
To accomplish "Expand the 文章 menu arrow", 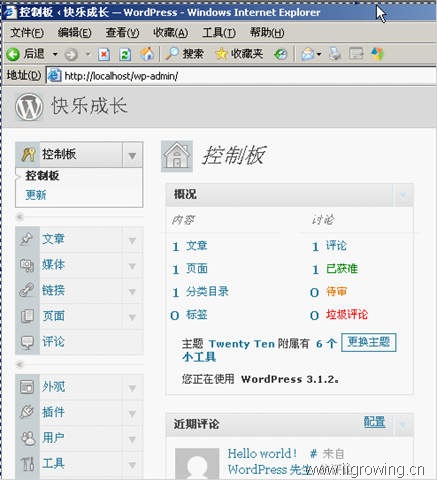I will coord(132,240).
